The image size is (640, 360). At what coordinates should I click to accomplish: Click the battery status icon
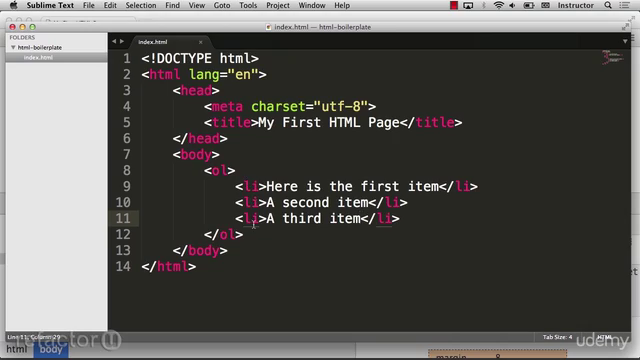(x=529, y=5)
